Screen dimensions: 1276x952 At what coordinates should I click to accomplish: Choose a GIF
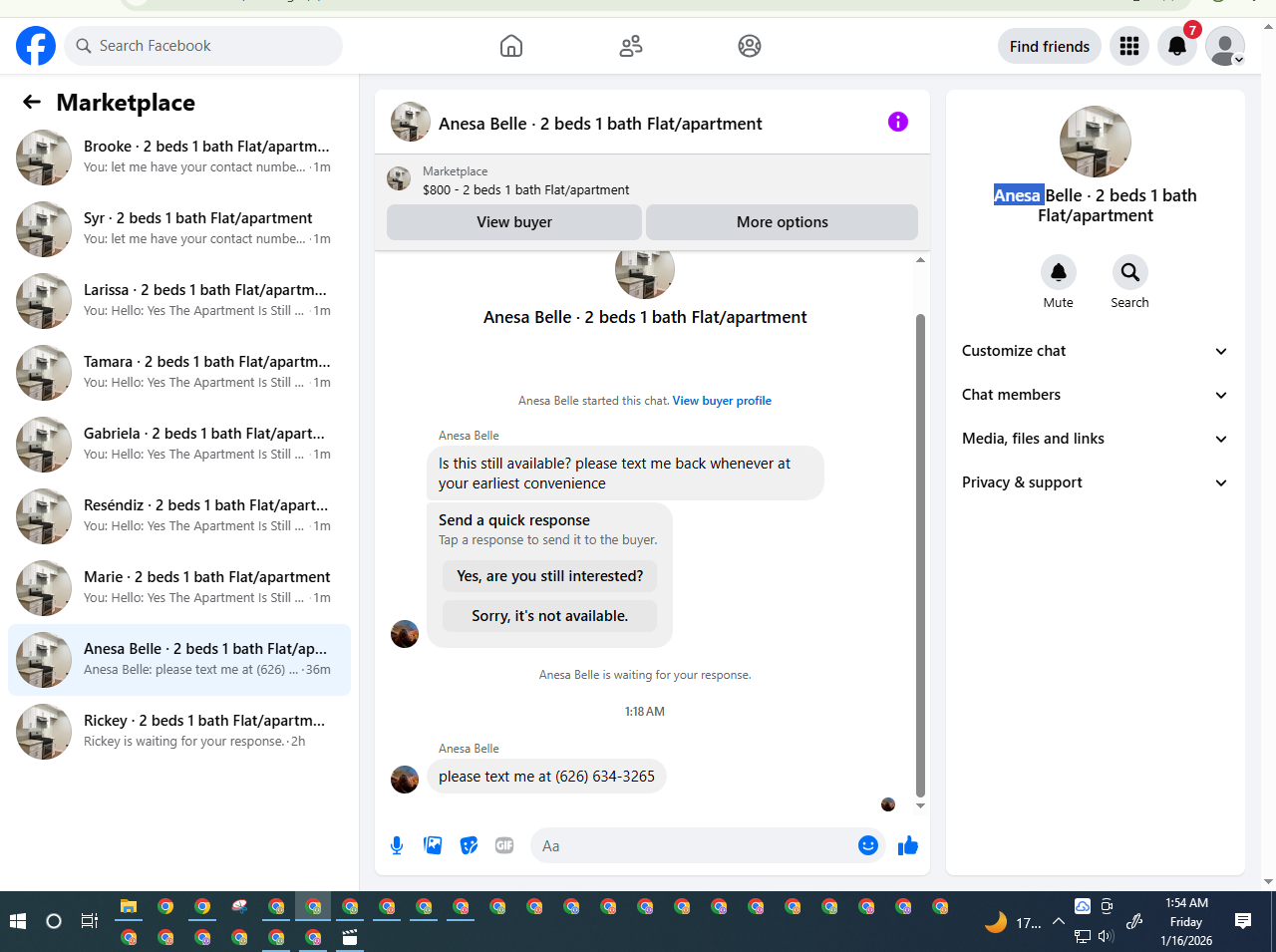coord(504,845)
